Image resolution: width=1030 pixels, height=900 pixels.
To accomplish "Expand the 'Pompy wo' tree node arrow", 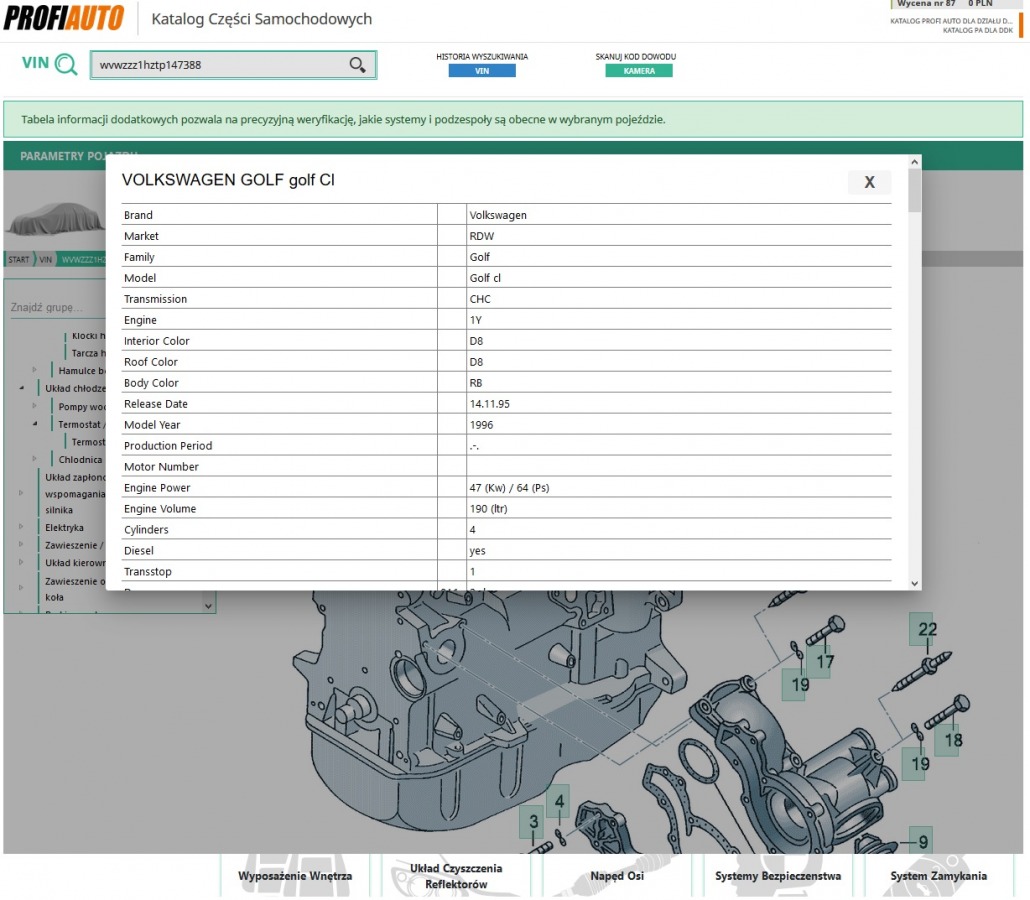I will coord(35,406).
